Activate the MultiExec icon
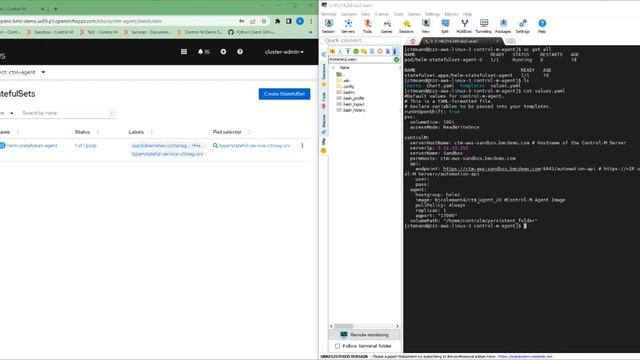 [x=464, y=26]
